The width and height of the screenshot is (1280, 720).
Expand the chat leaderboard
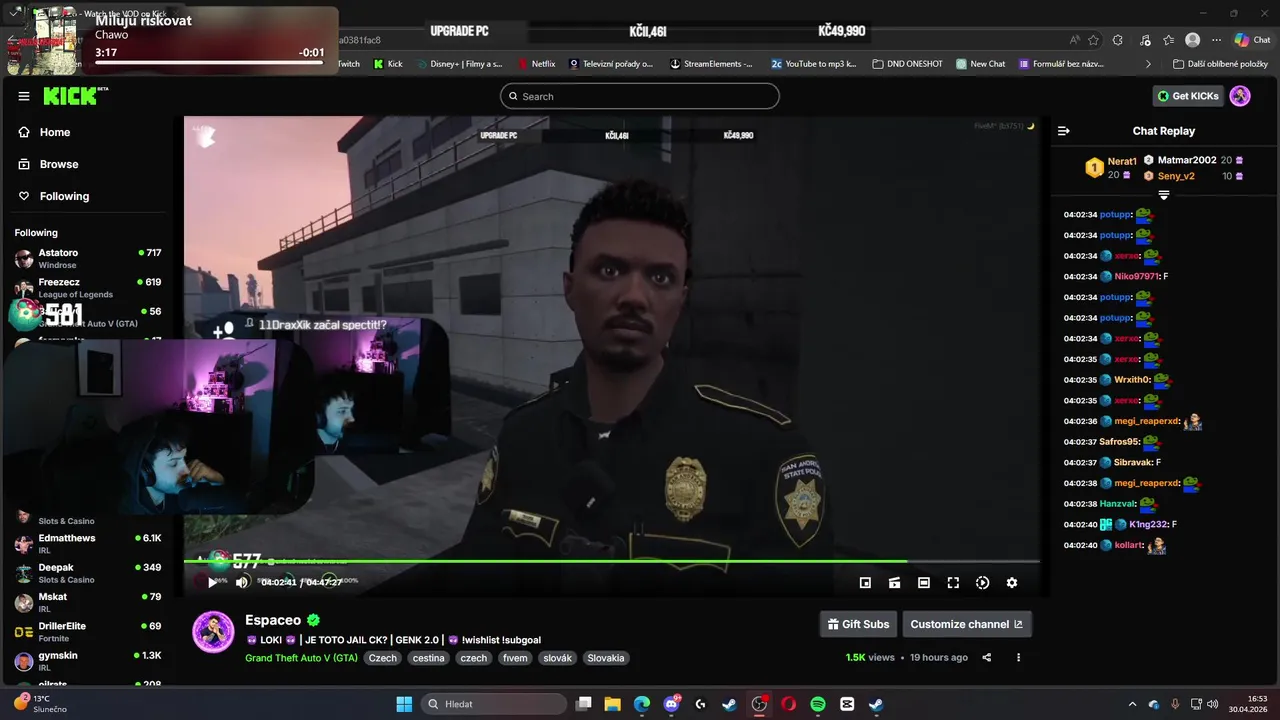tap(1164, 195)
